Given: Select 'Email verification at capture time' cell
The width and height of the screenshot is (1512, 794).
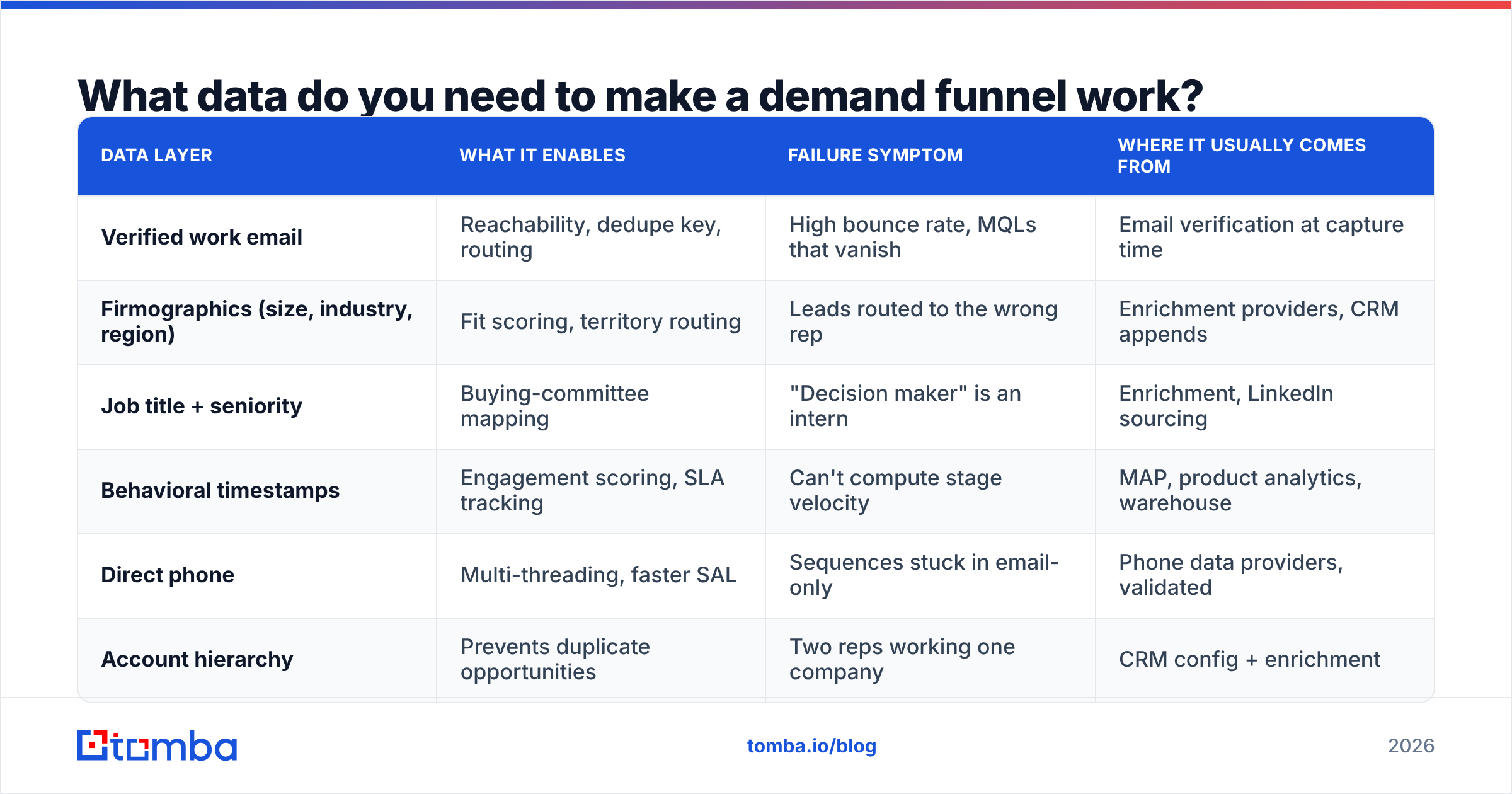Looking at the screenshot, I should [1265, 238].
